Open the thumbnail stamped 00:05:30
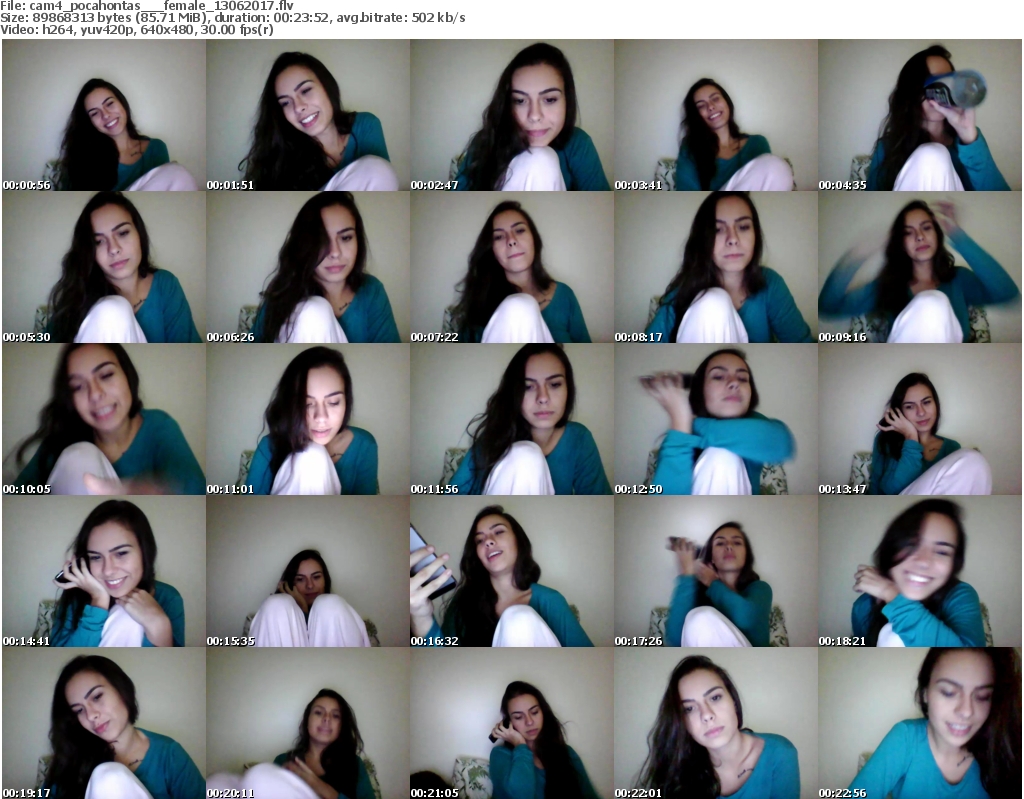Viewport: 1024px width, 799px height. coord(104,267)
